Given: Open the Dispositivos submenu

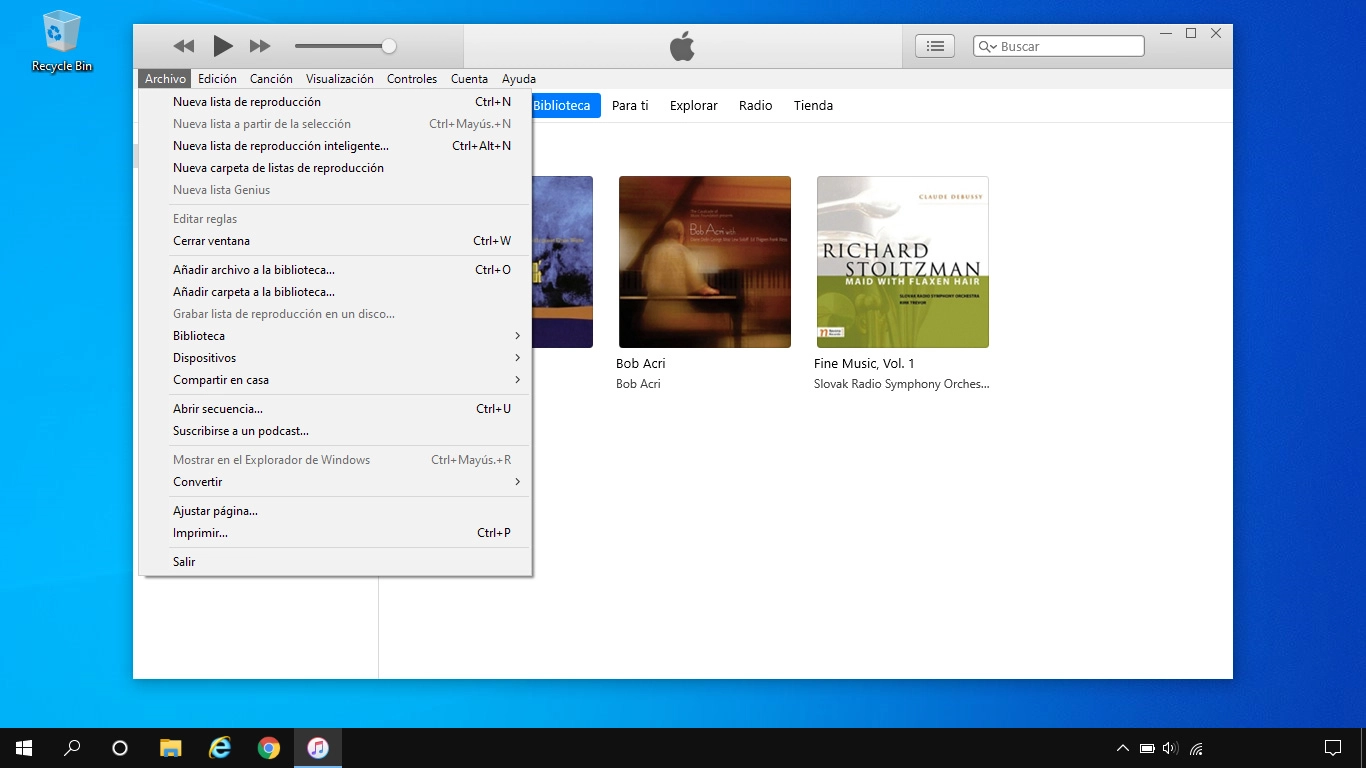Looking at the screenshot, I should 204,357.
